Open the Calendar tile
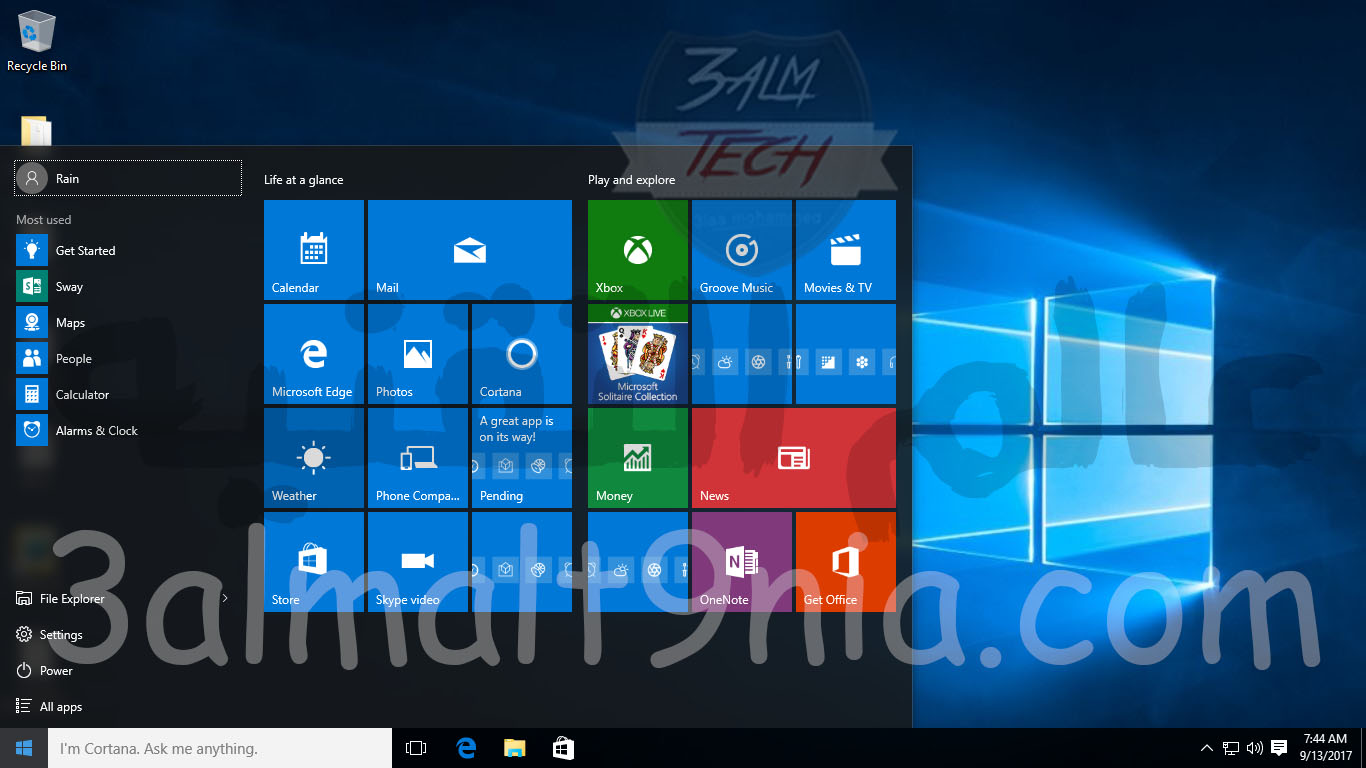This screenshot has width=1366, height=768. pyautogui.click(x=314, y=250)
